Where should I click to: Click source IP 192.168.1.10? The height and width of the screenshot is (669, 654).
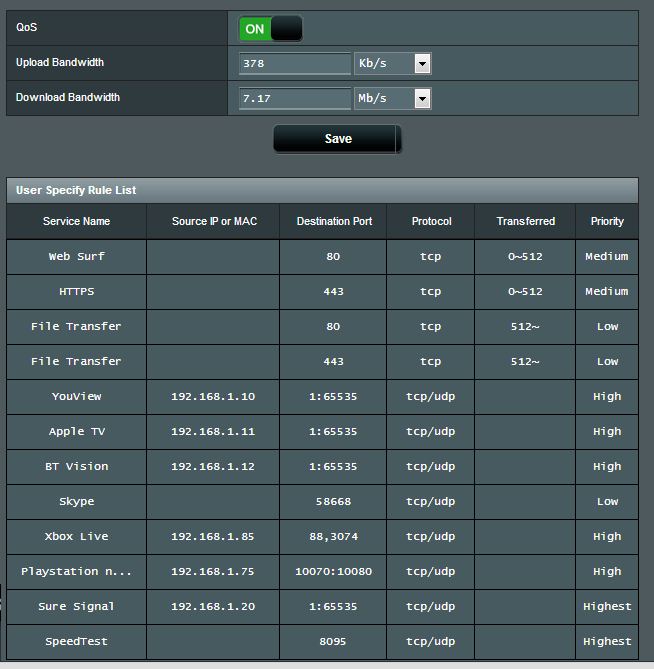(213, 396)
